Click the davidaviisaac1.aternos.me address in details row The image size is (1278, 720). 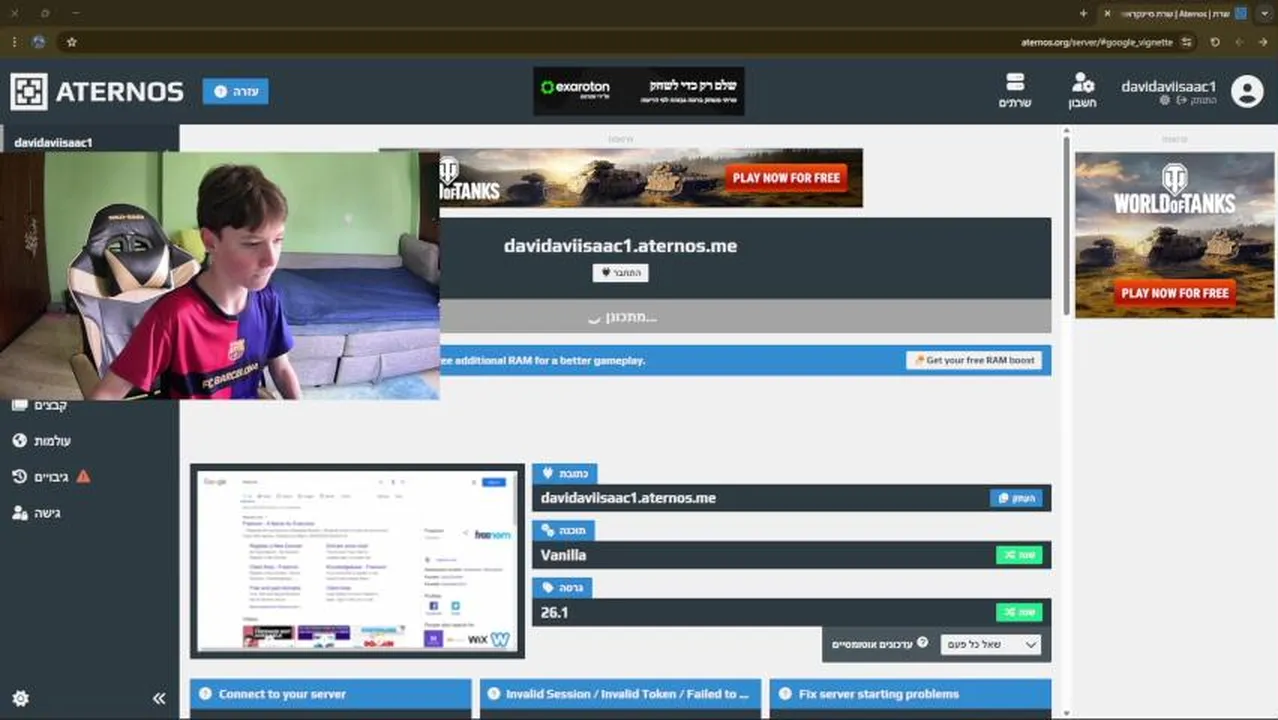tap(628, 497)
